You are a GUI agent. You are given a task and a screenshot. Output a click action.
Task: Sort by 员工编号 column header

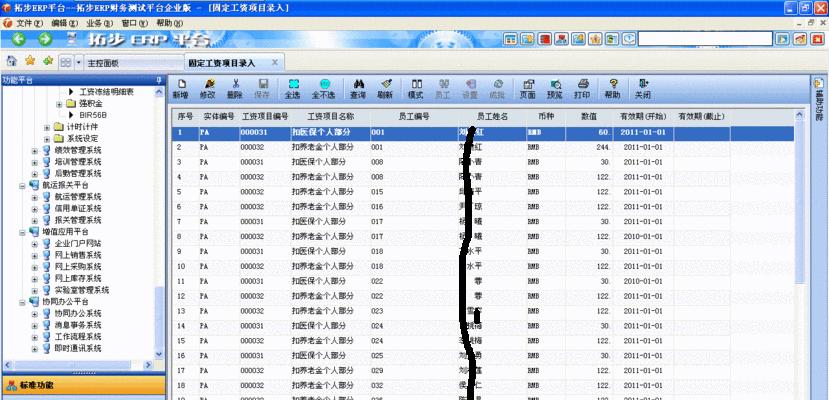point(414,116)
